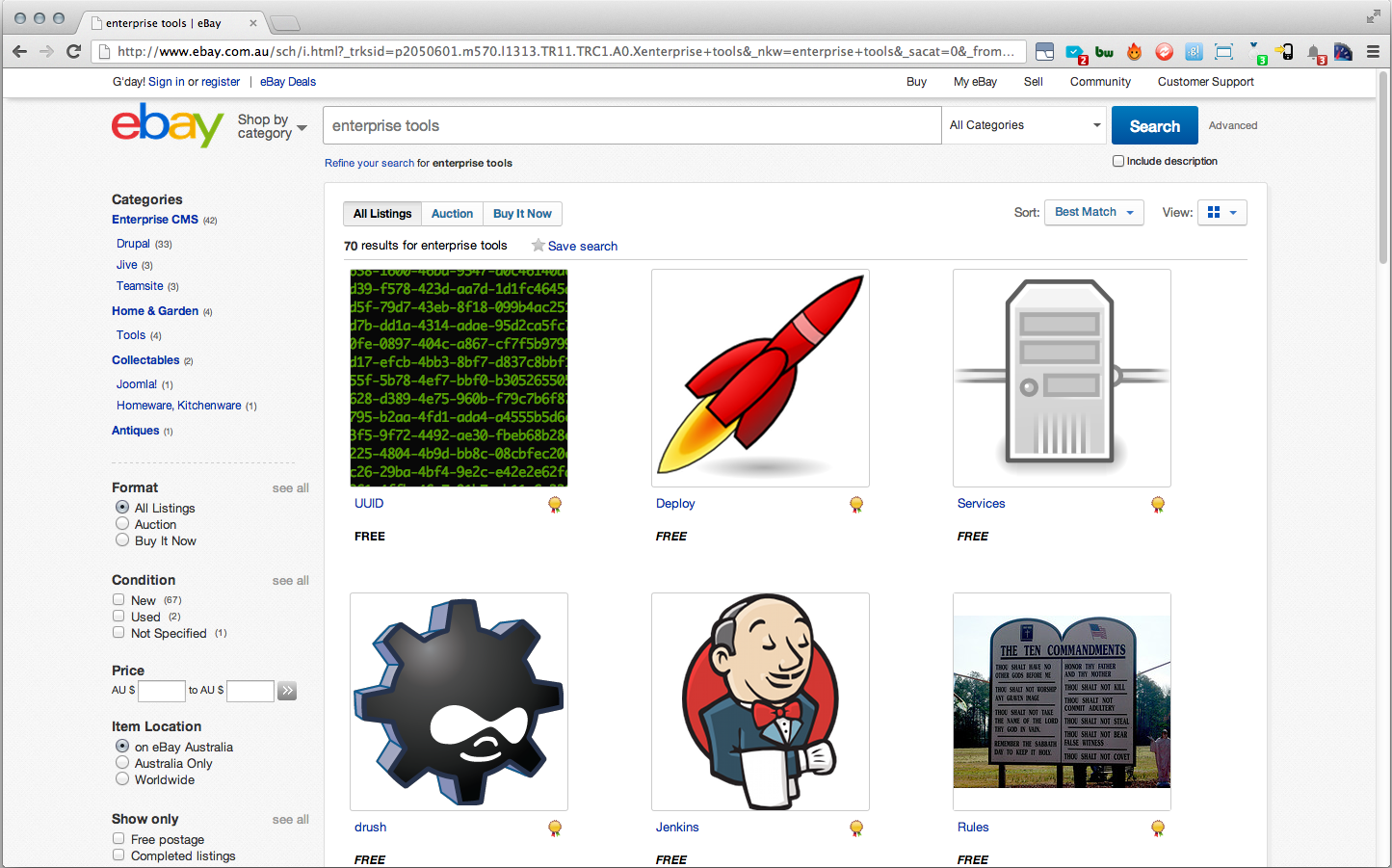Open the eBay Deals link
This screenshot has height=868, width=1392.
[x=288, y=82]
